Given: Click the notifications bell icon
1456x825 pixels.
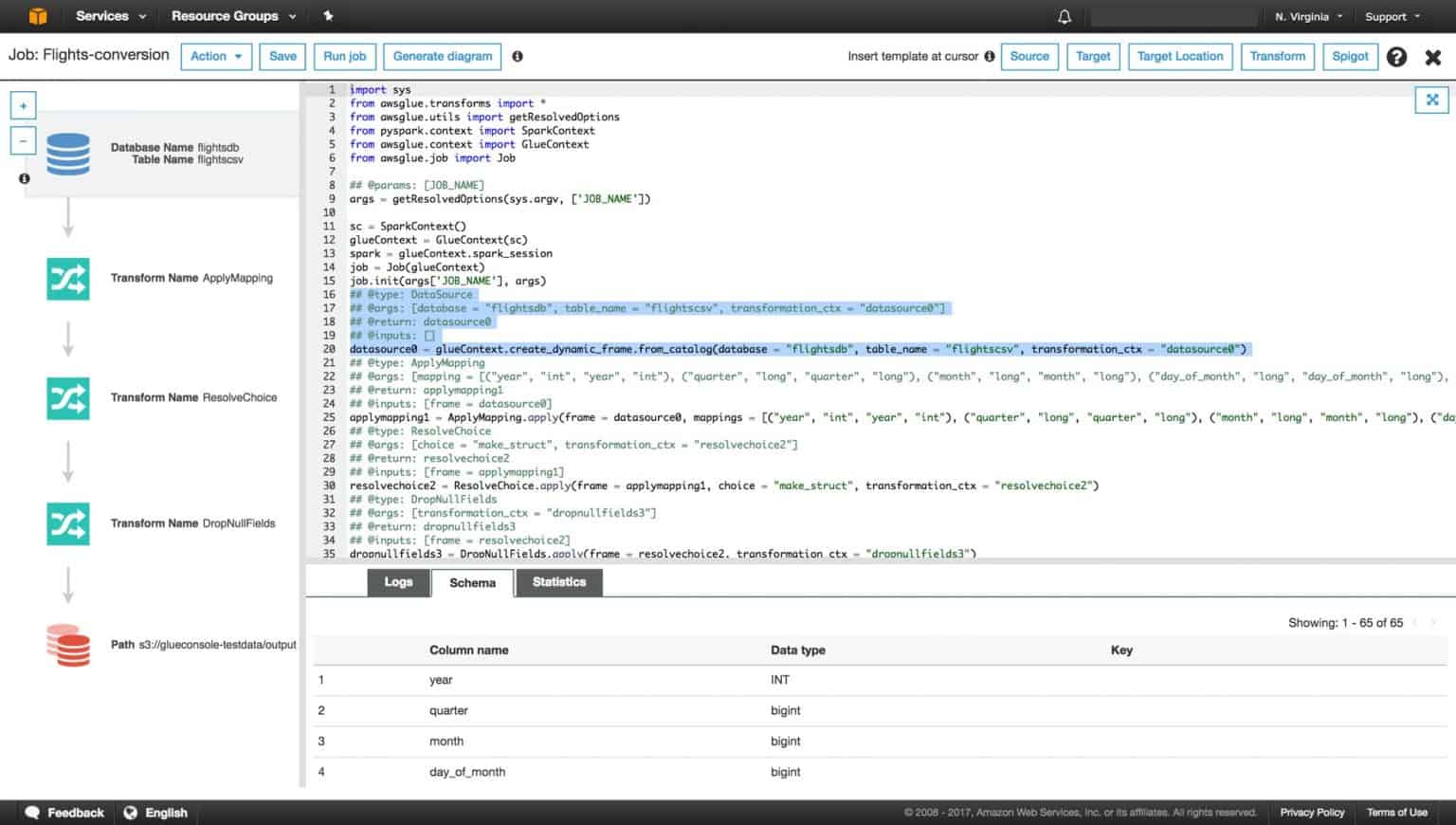Looking at the screenshot, I should (x=1064, y=16).
